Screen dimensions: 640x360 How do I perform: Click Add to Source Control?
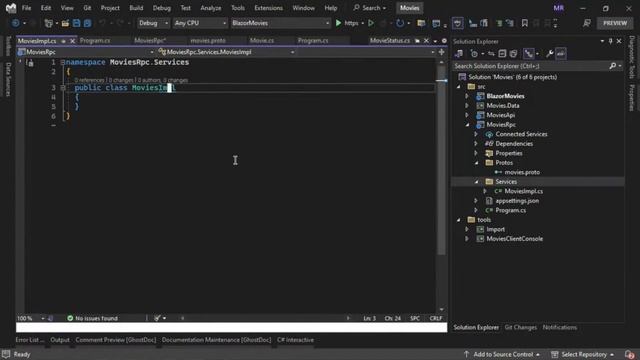pos(502,354)
